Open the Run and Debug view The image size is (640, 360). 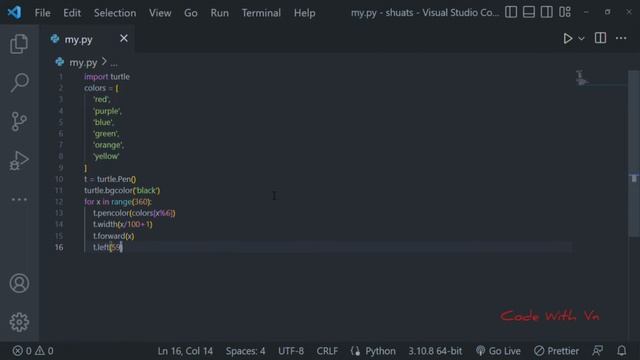tap(19, 160)
